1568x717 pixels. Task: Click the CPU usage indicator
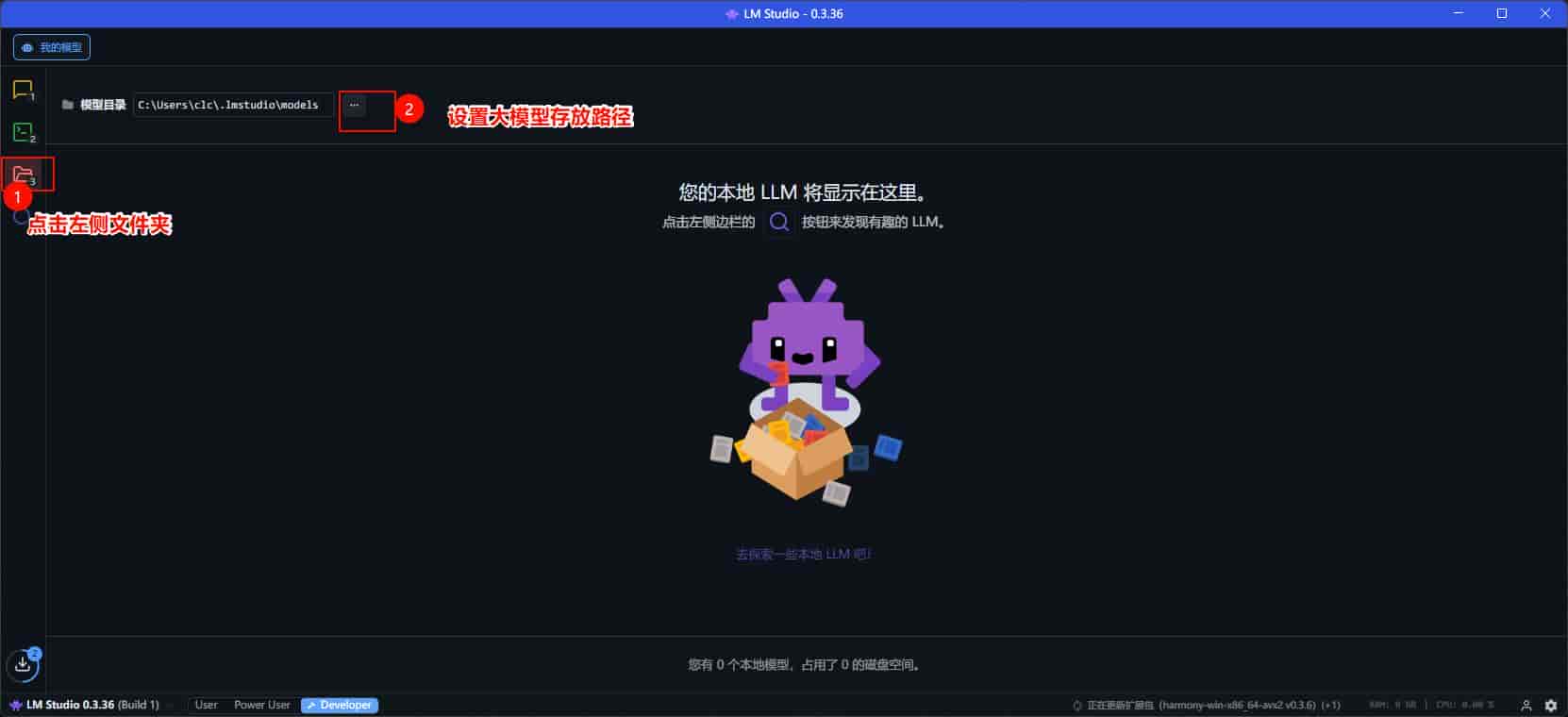coord(1465,705)
